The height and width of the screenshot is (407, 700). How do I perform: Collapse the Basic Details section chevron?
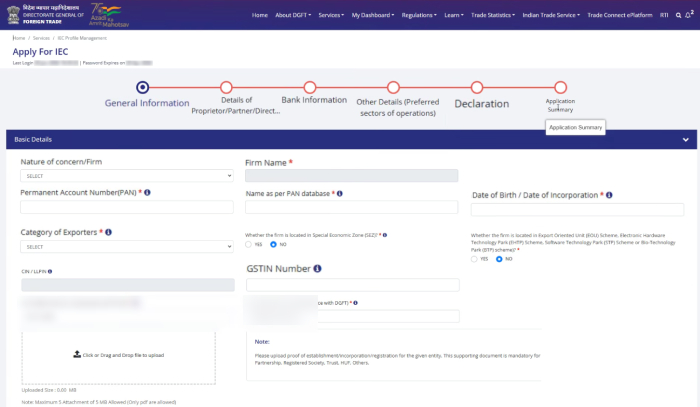(x=686, y=140)
